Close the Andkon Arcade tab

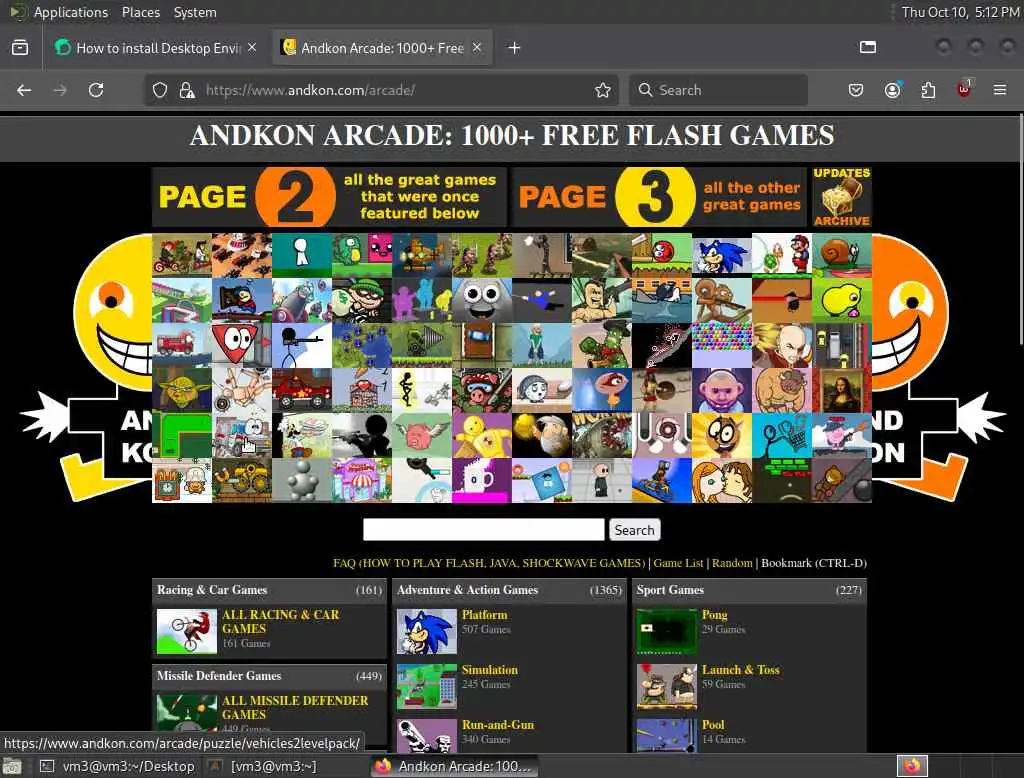coord(477,48)
